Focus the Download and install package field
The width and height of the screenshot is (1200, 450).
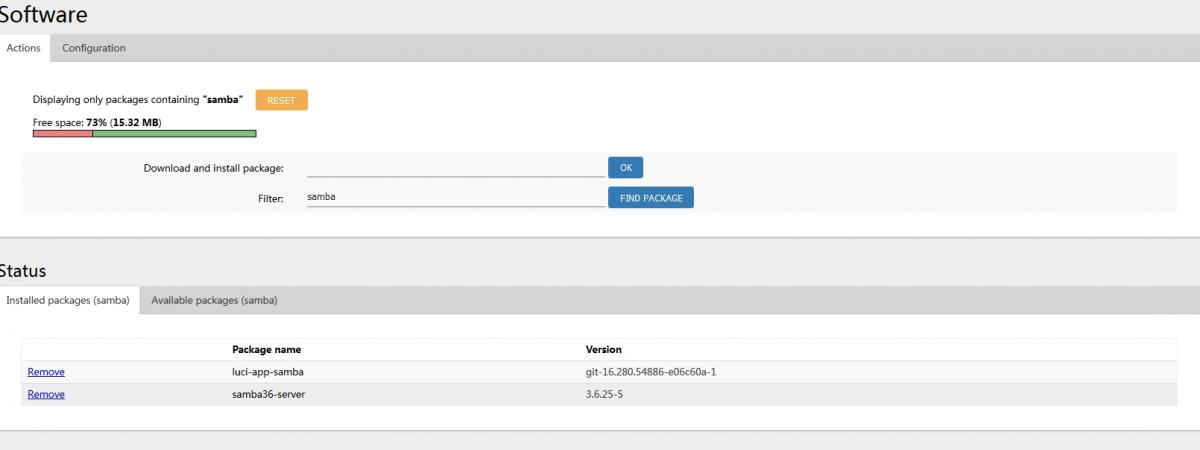click(x=455, y=167)
